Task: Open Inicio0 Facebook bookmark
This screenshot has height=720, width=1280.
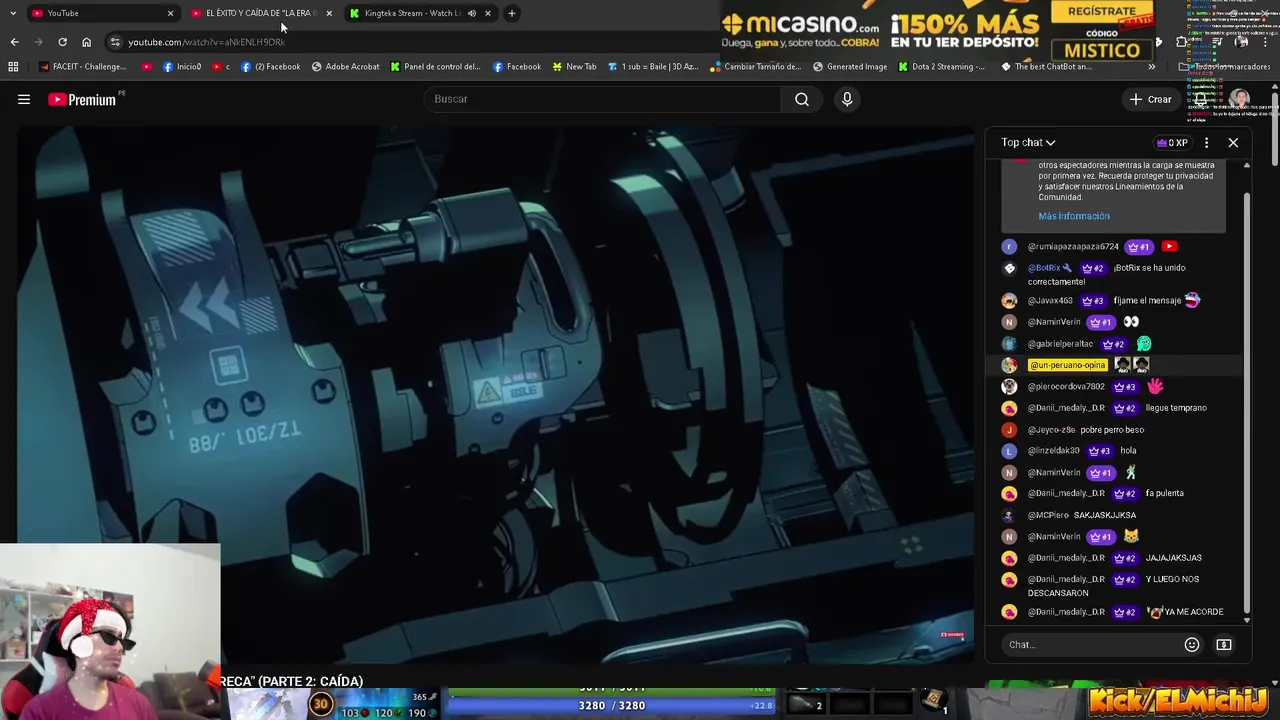Action: point(181,67)
